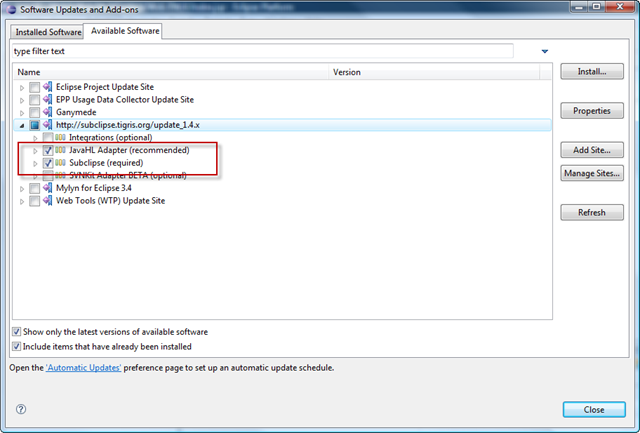Check the Ganymede checkbox
Screen dimensions: 640x433
35,113
